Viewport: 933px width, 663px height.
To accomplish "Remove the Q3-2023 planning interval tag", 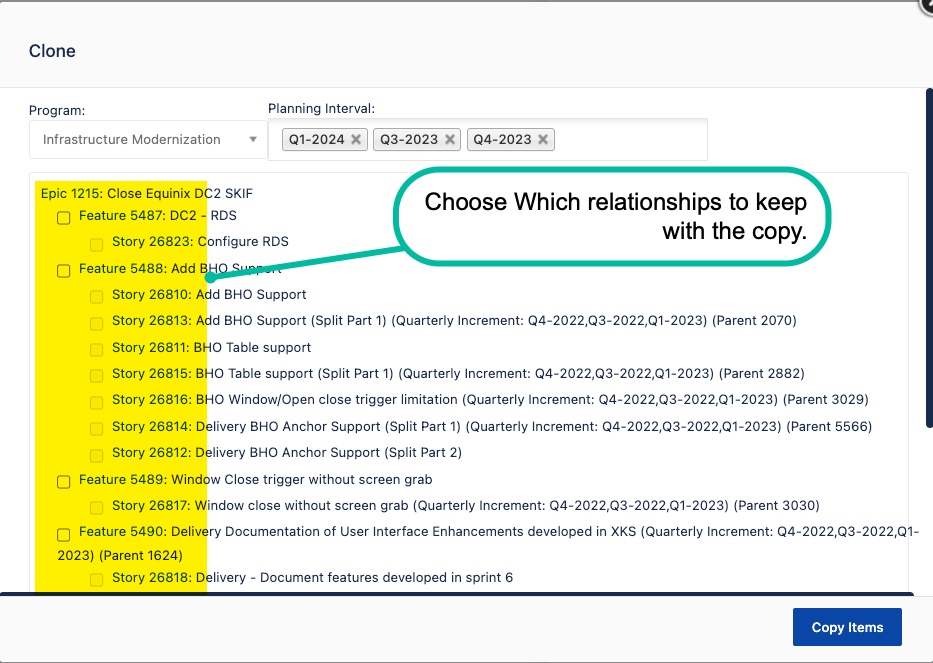I will pyautogui.click(x=450, y=139).
